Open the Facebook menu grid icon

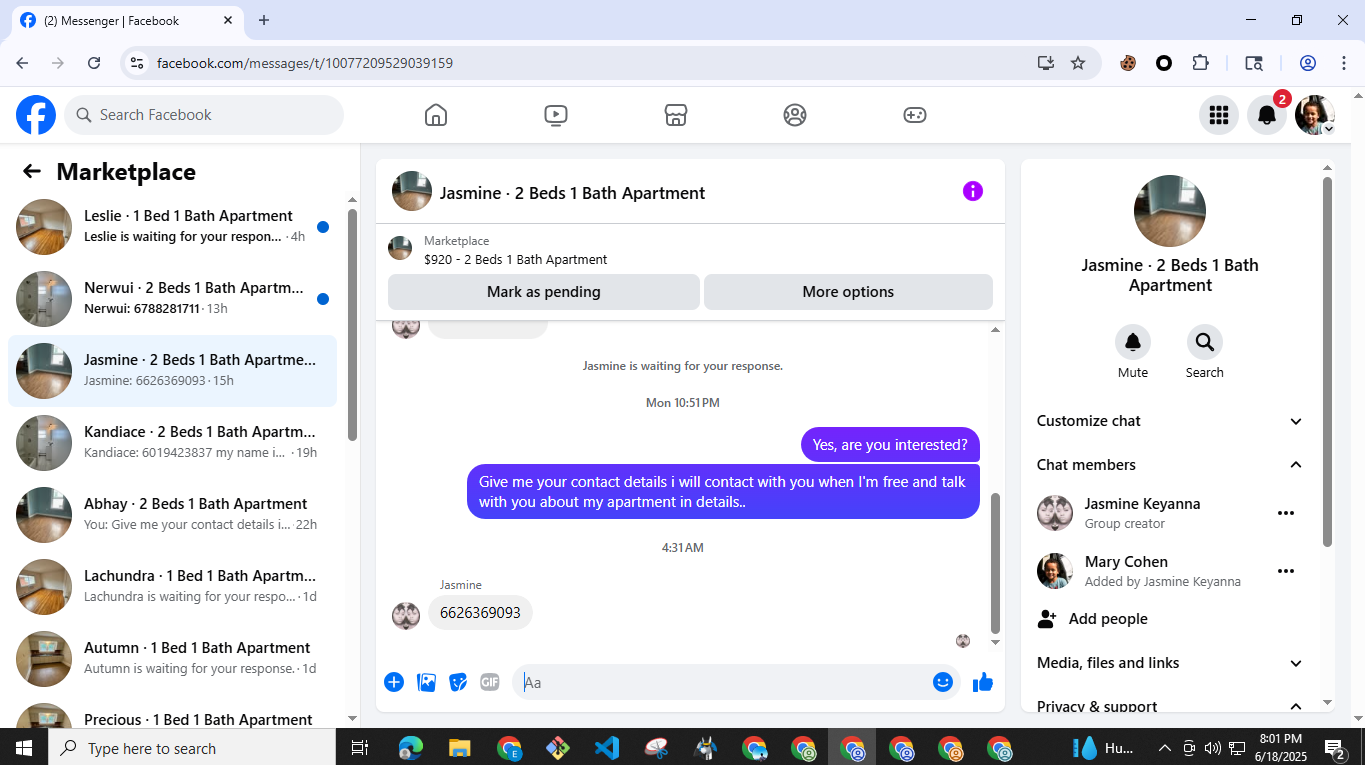coord(1219,115)
